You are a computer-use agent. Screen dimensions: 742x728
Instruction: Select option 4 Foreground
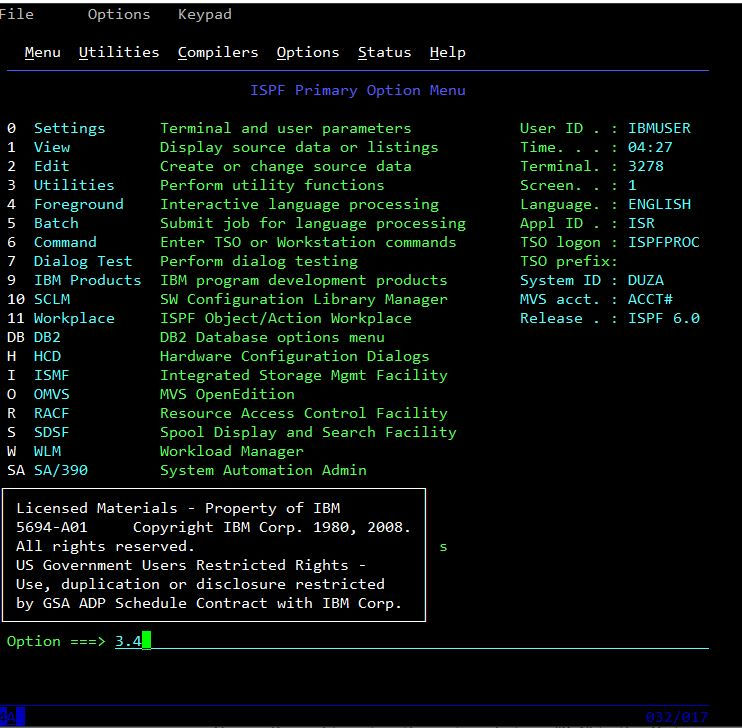[79, 204]
